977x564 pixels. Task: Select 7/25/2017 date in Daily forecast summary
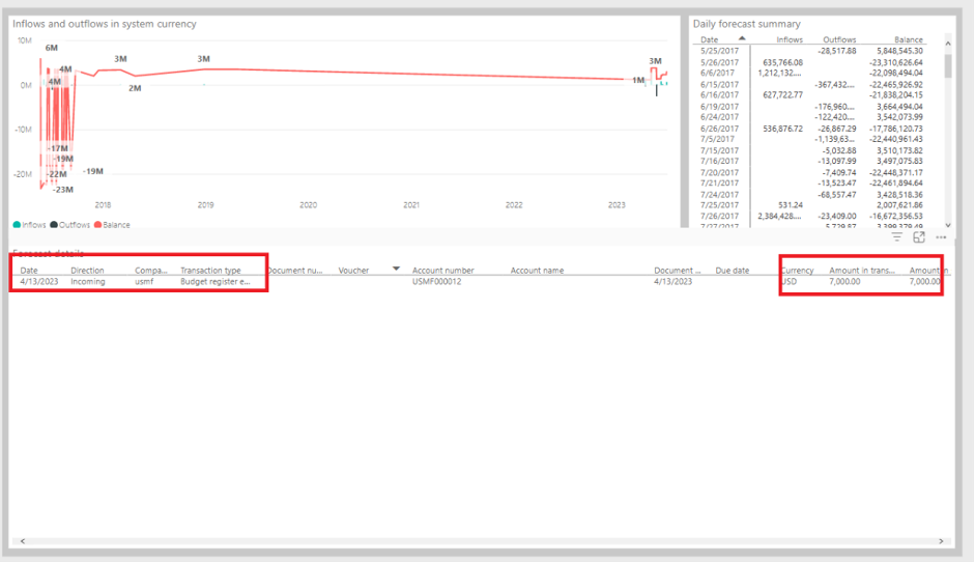tap(720, 205)
